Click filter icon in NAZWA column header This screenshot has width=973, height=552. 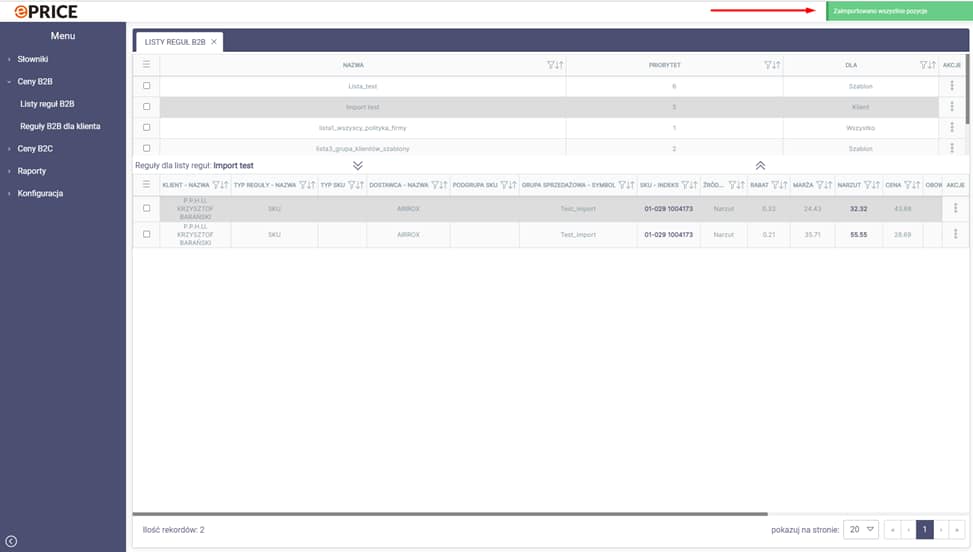tap(550, 65)
